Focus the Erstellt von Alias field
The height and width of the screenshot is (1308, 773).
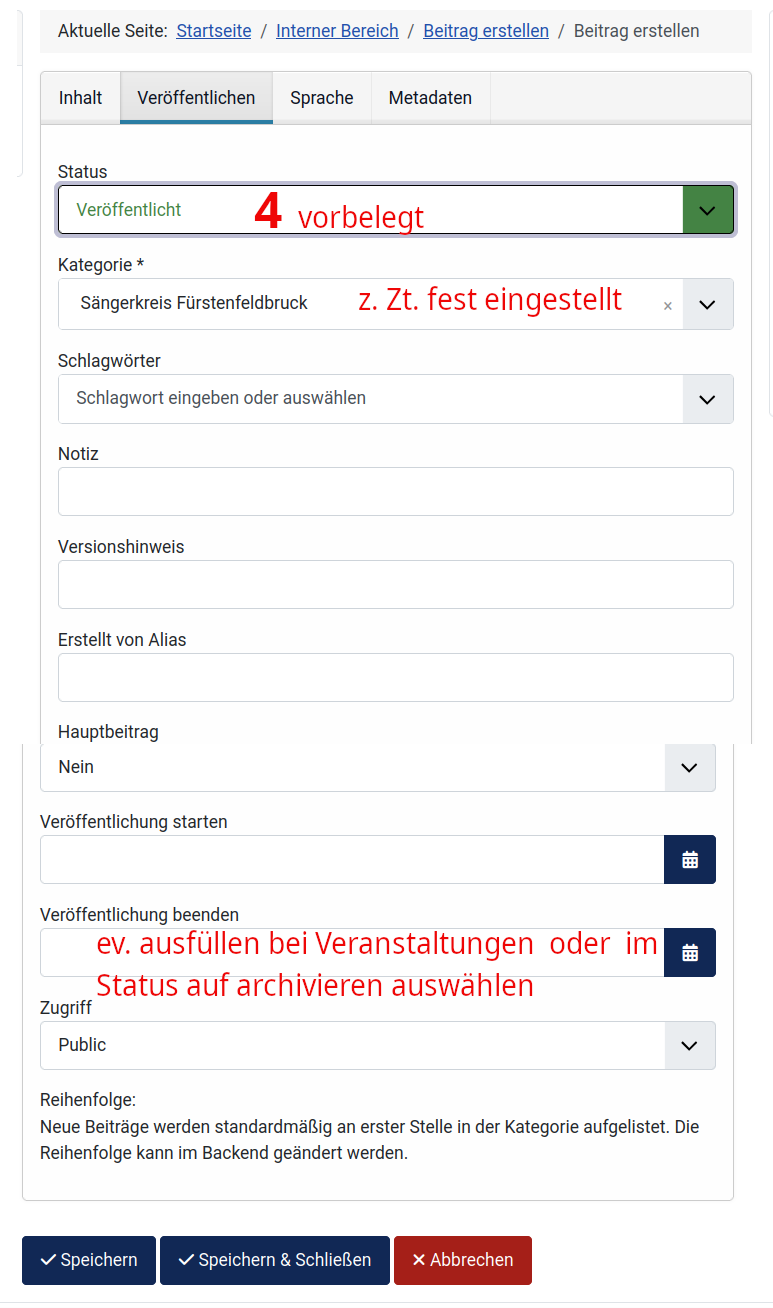point(395,677)
